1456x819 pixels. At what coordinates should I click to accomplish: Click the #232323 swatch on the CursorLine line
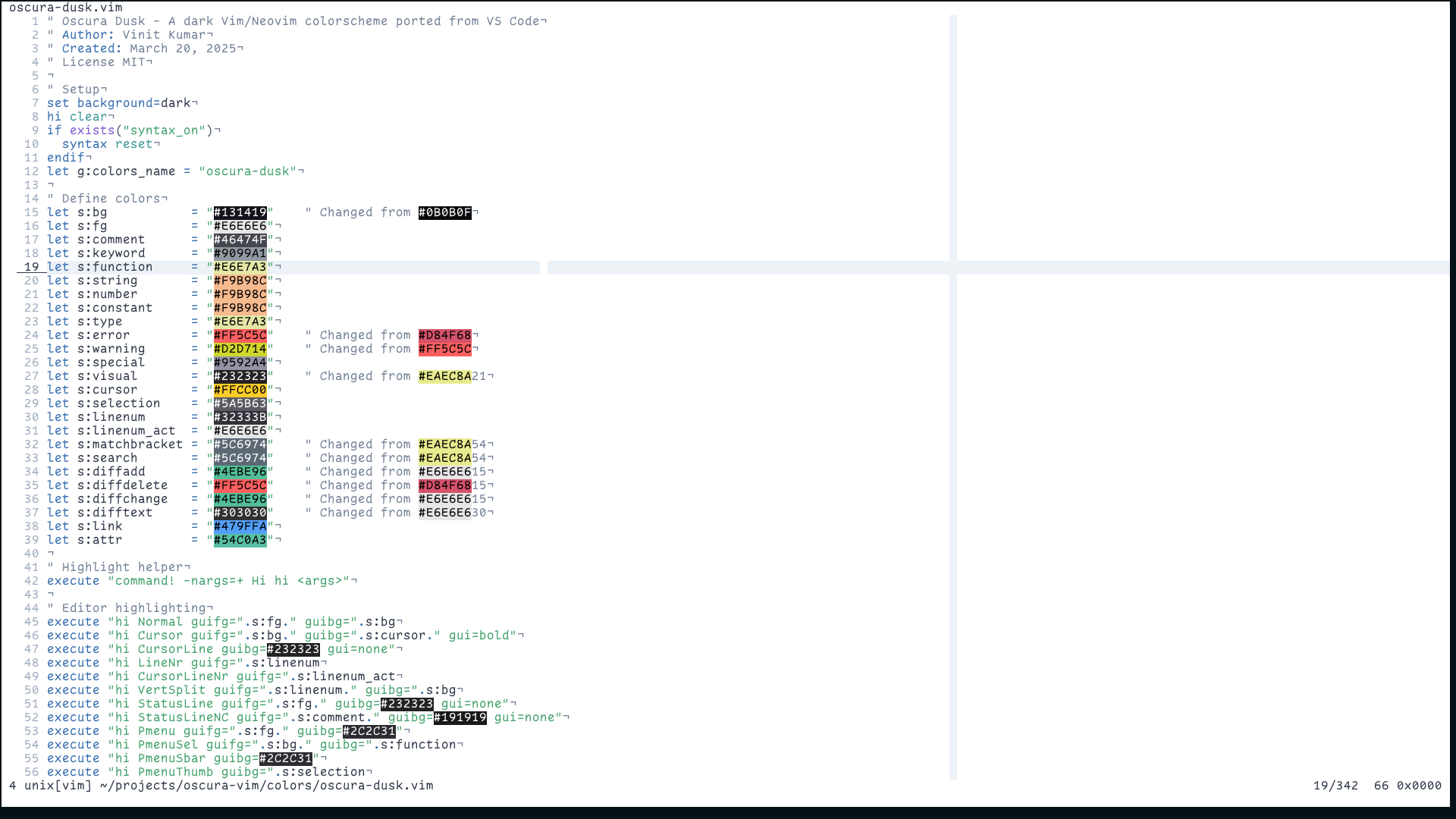click(x=293, y=649)
